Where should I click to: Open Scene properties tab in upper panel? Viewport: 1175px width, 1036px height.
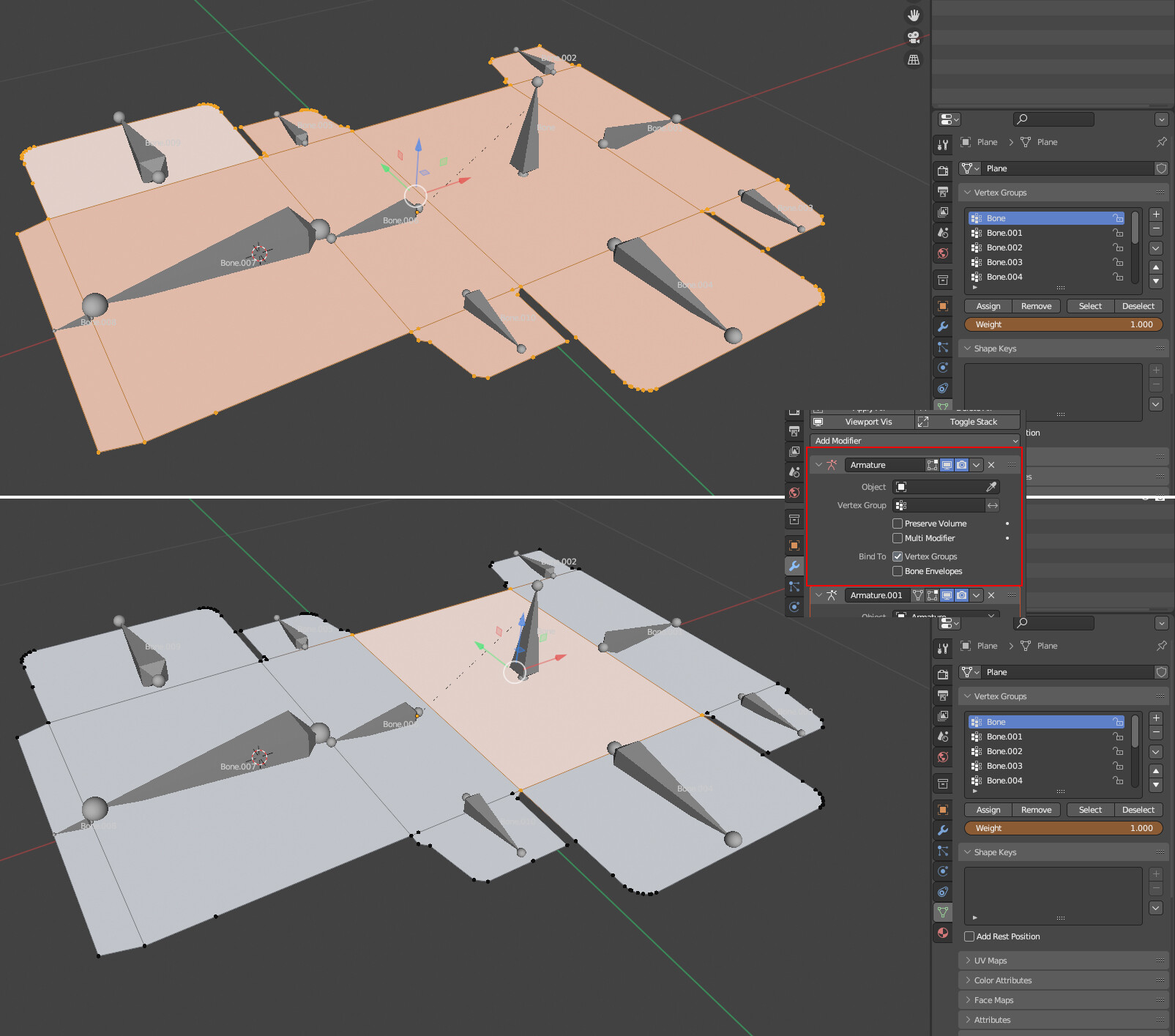coord(943,232)
